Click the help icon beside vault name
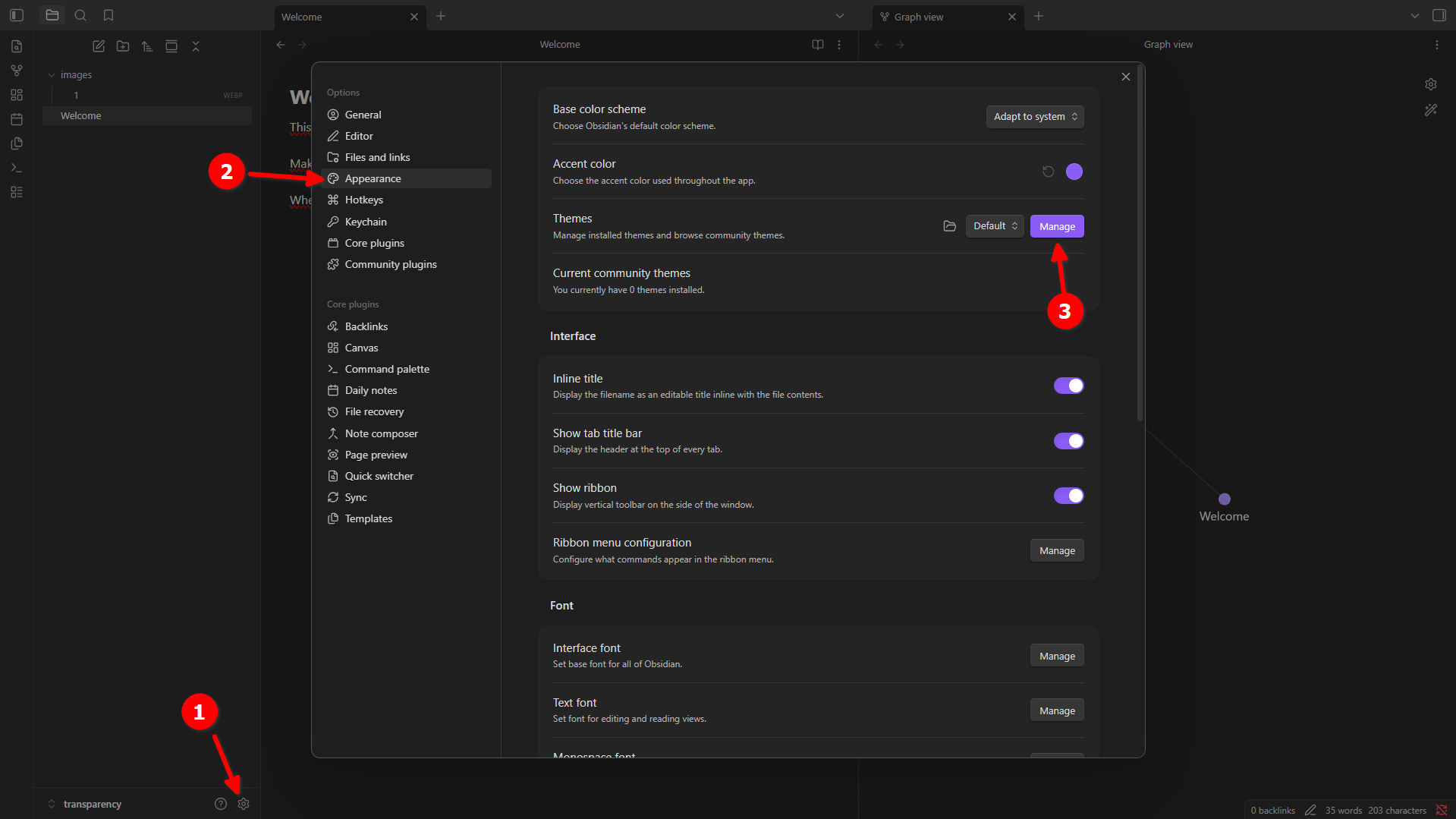The height and width of the screenshot is (819, 1456). coord(221,804)
